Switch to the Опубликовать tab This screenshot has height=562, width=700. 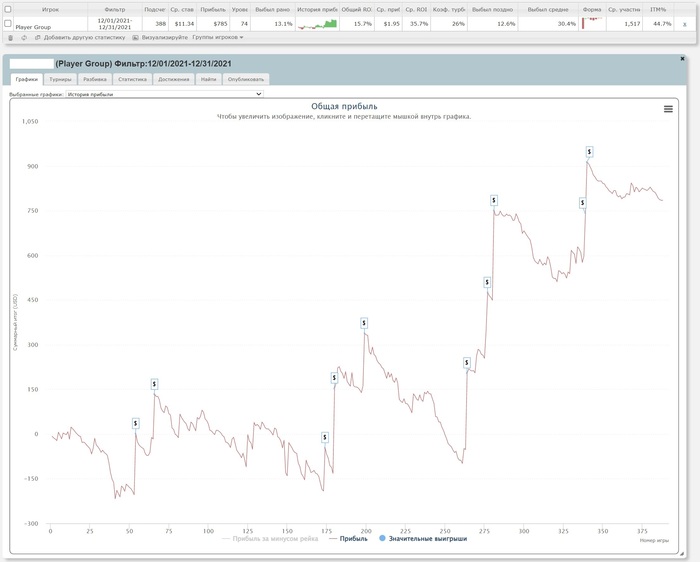click(246, 79)
